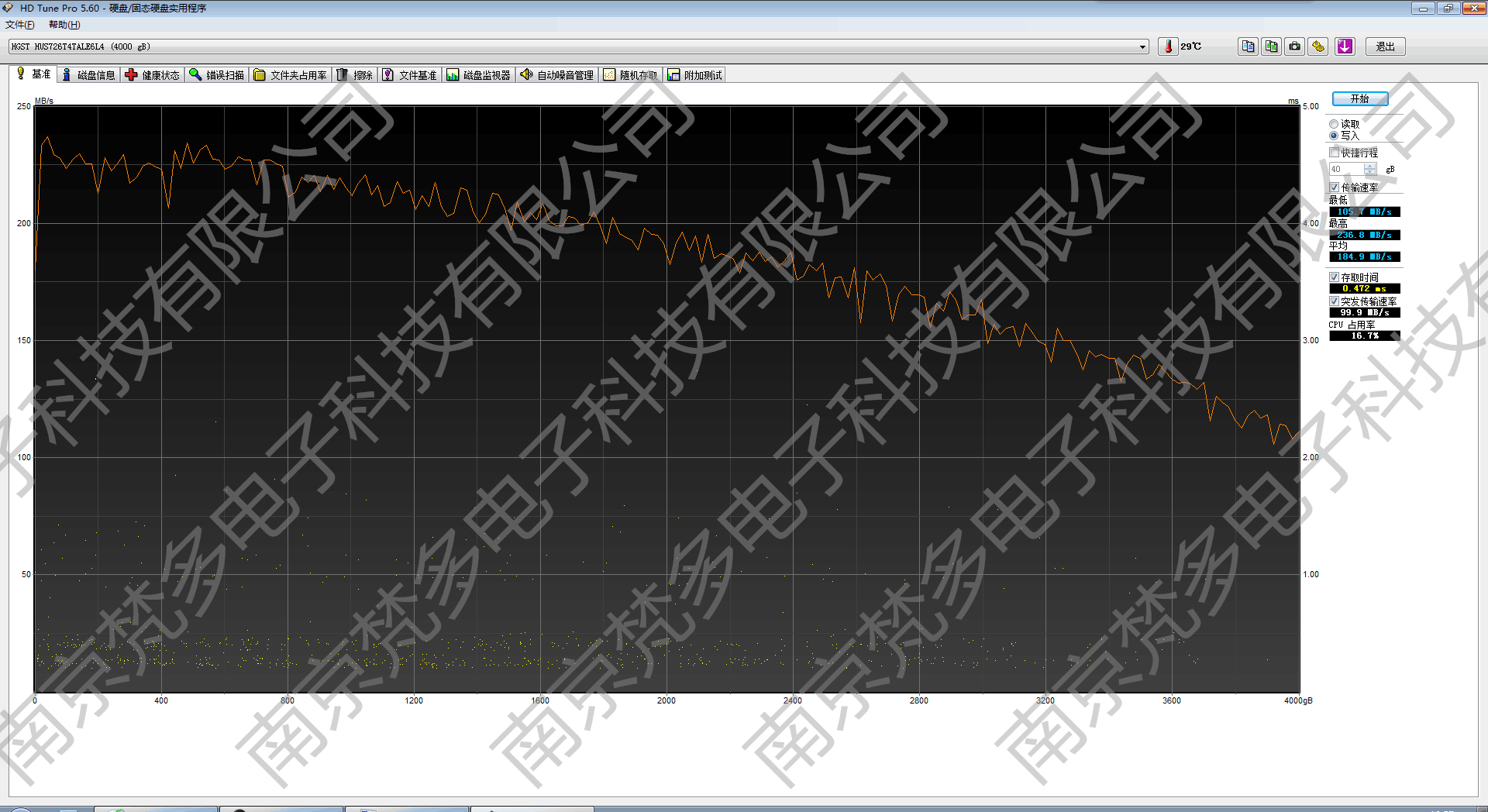Open the 文件 menu
This screenshot has height=812, width=1488.
[20, 25]
